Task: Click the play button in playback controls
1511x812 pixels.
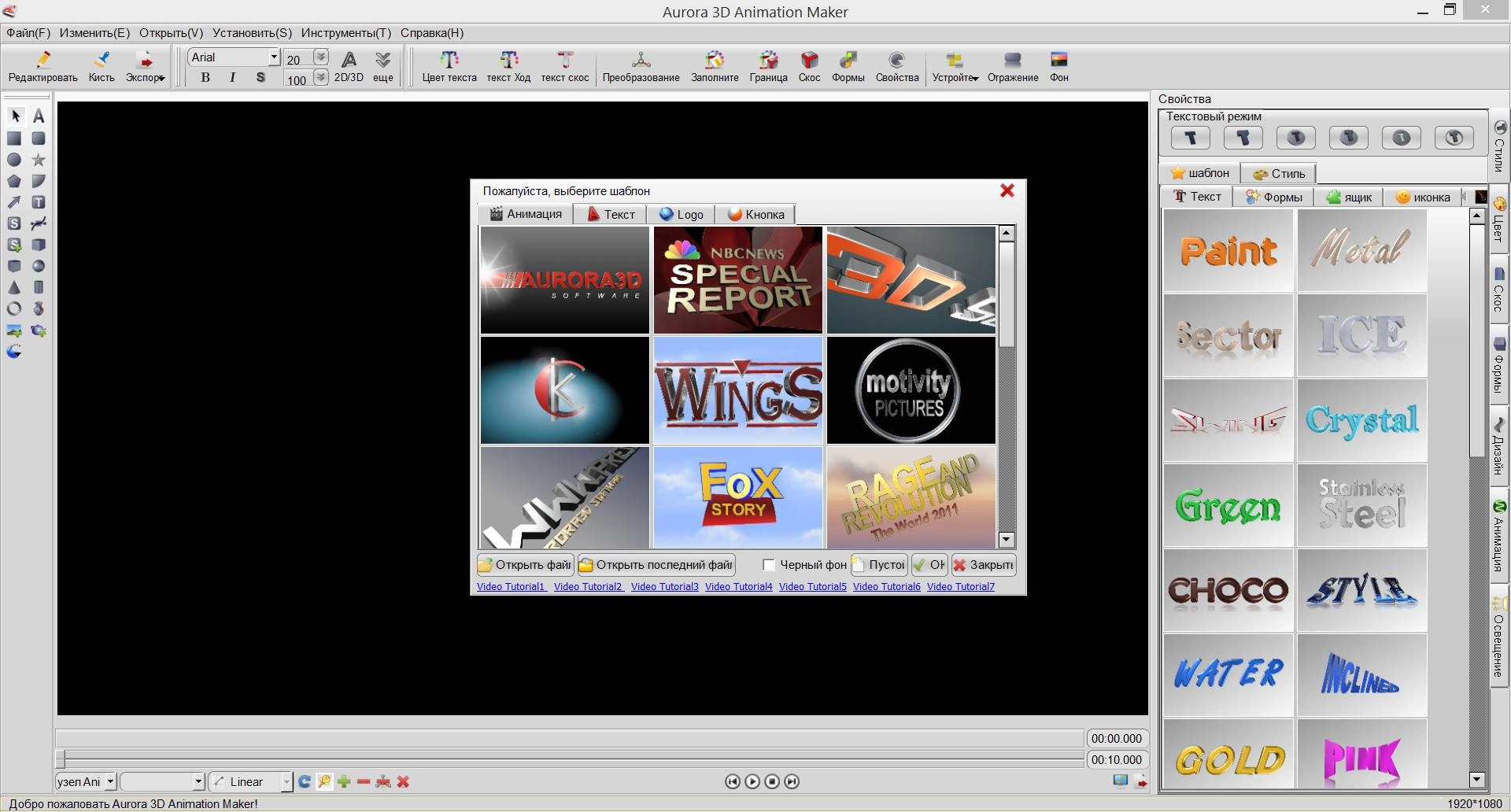Action: pos(752,781)
